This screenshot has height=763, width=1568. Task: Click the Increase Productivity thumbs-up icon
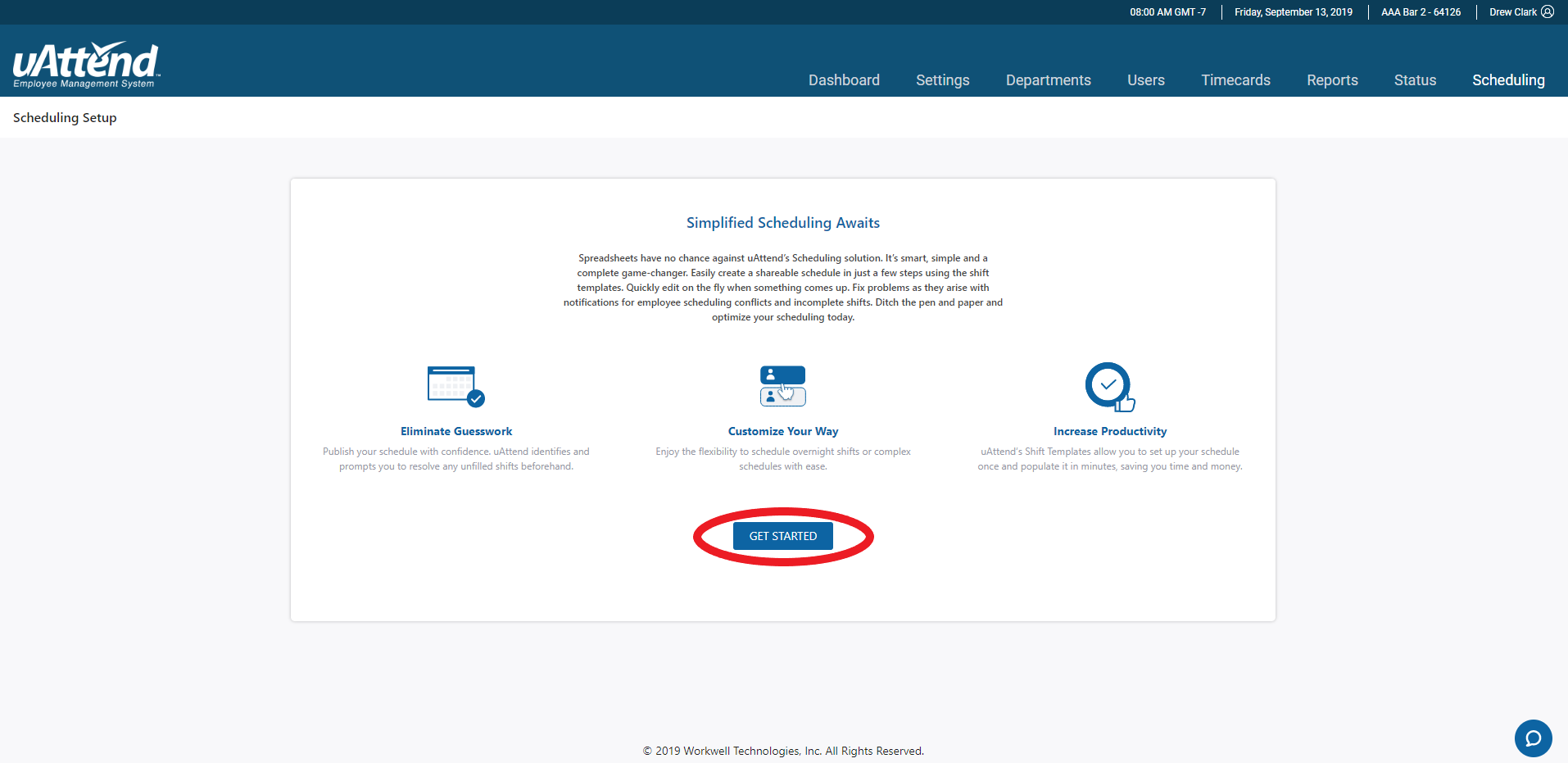pos(1109,386)
